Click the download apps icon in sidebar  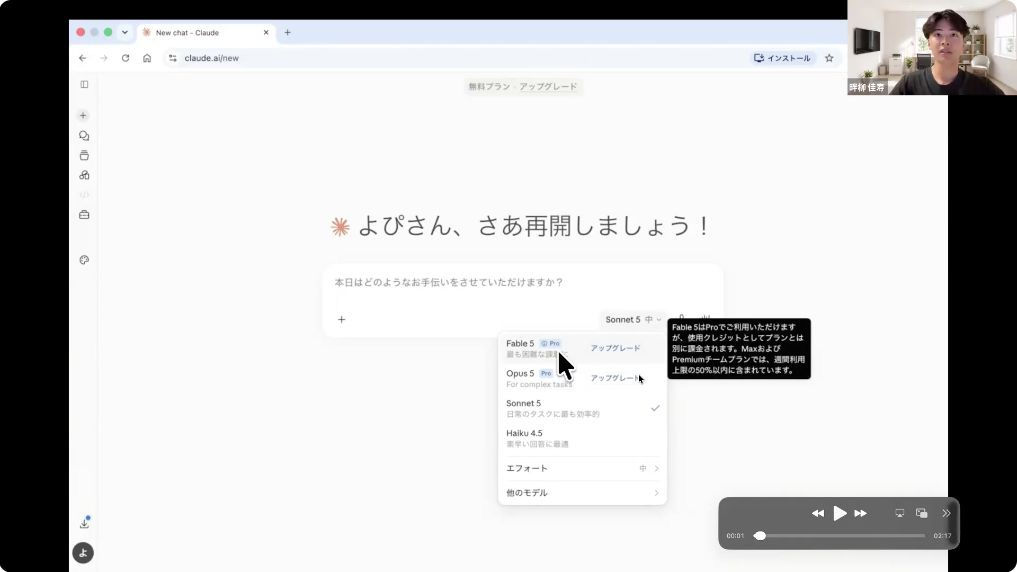tap(84, 523)
